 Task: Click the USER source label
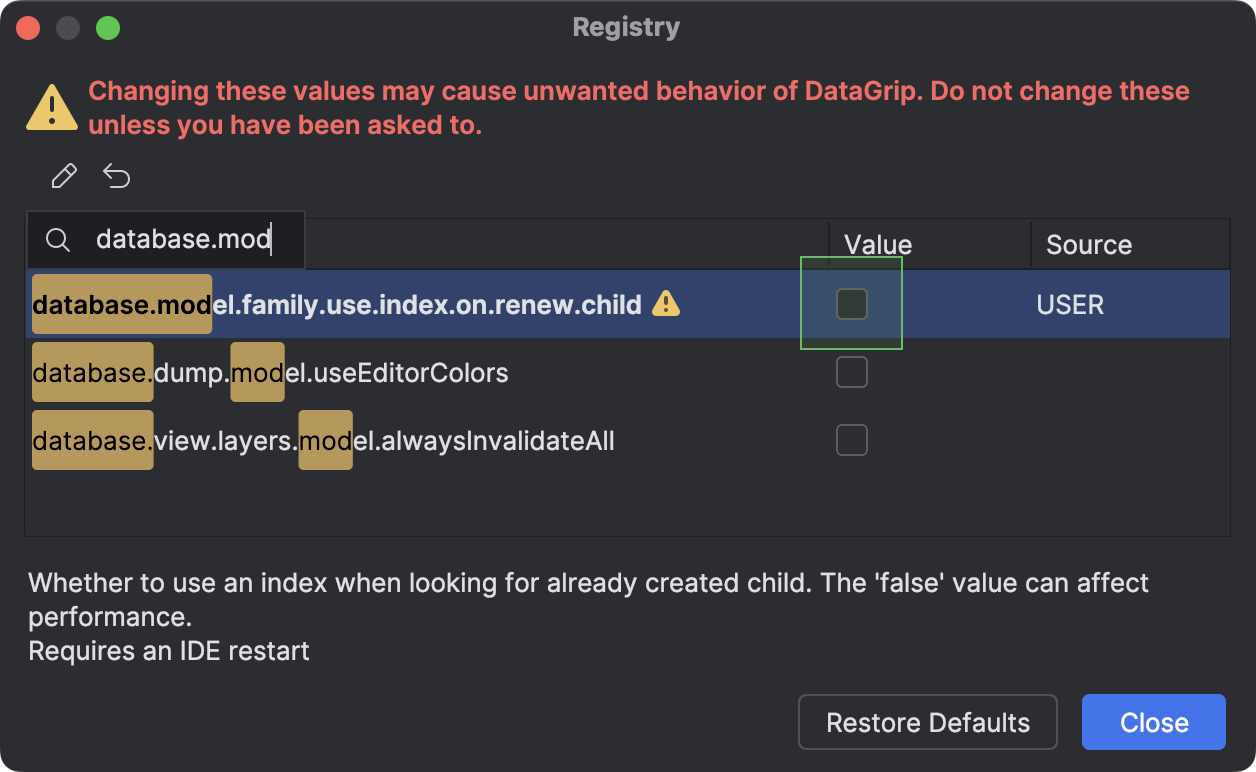(x=1069, y=304)
